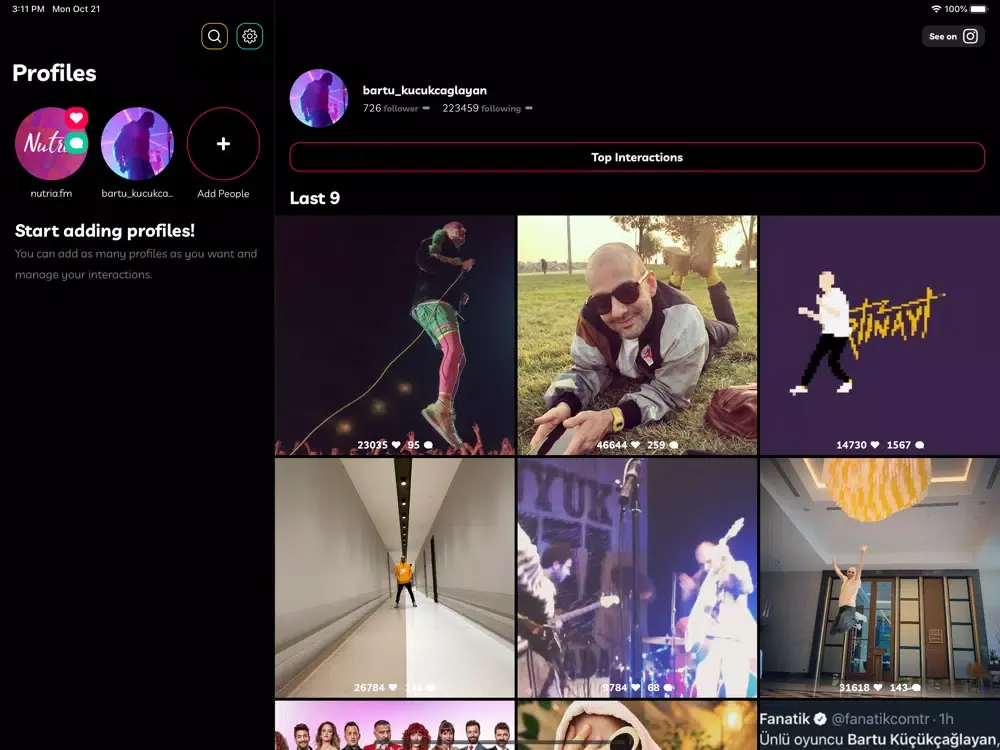Click heart icon beside 23035 likes
Screen dimensions: 1000x750
[396, 445]
